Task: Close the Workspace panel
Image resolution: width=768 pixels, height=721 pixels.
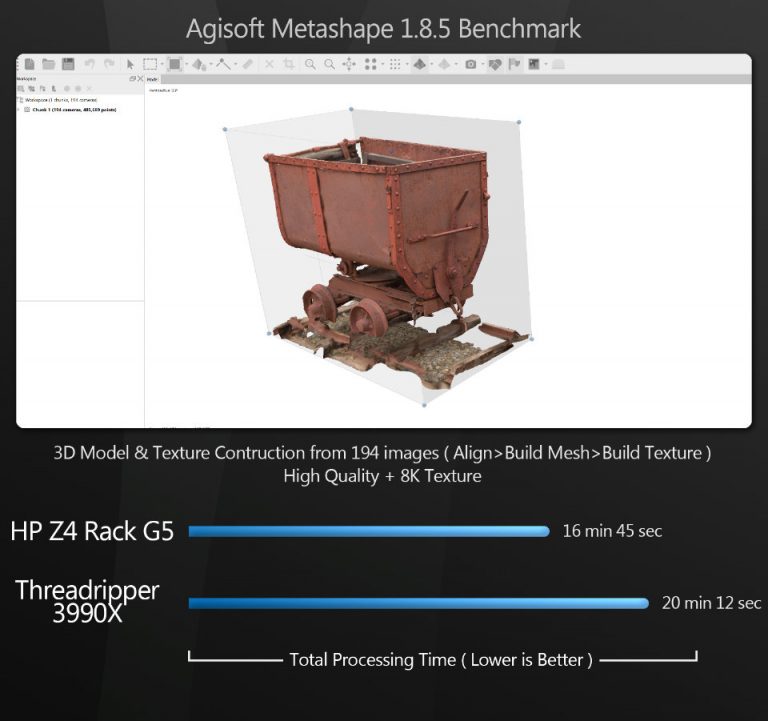Action: pos(139,78)
